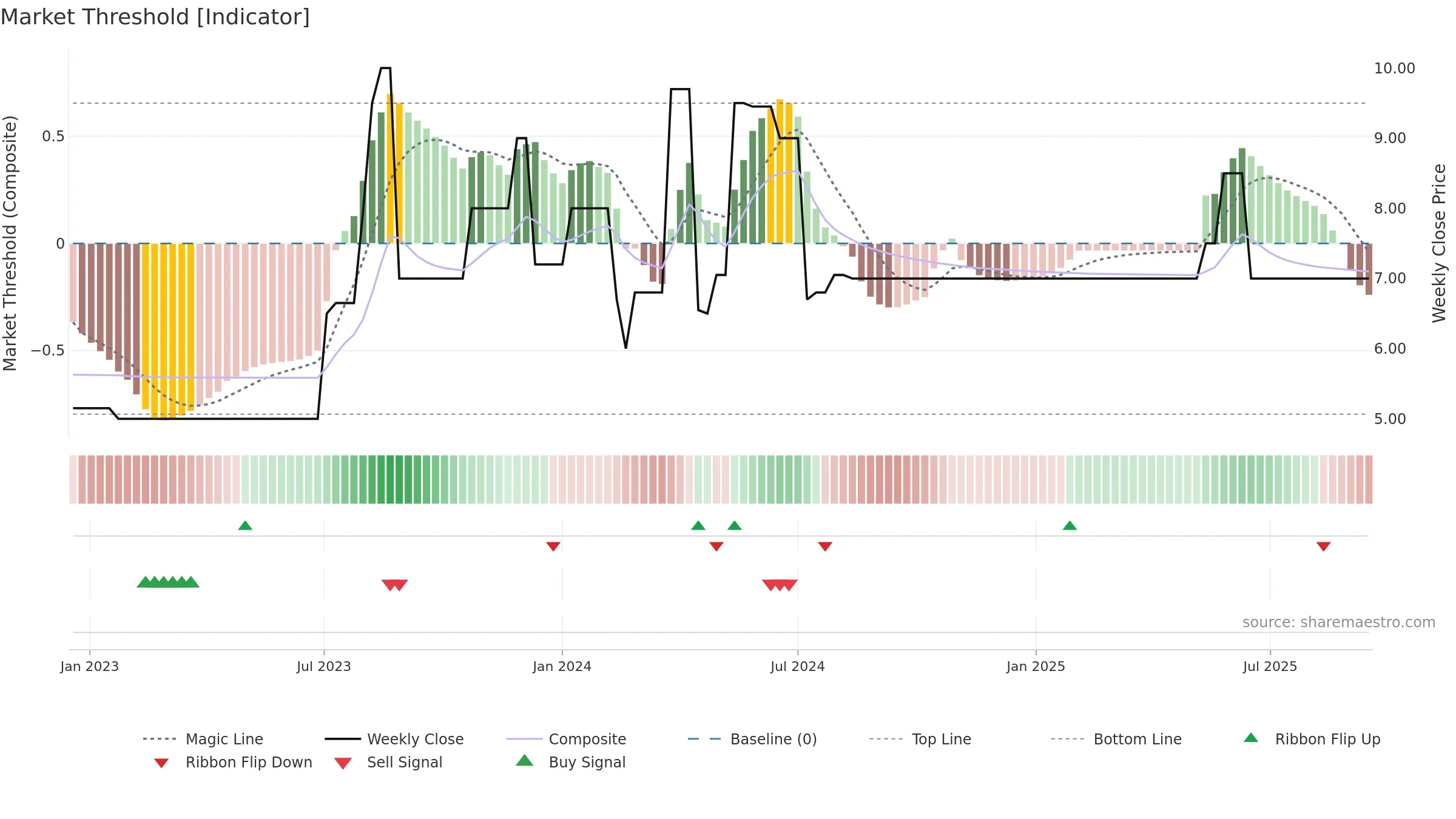
Task: Click the yellow bars near June 2024 peak
Action: (x=780, y=171)
